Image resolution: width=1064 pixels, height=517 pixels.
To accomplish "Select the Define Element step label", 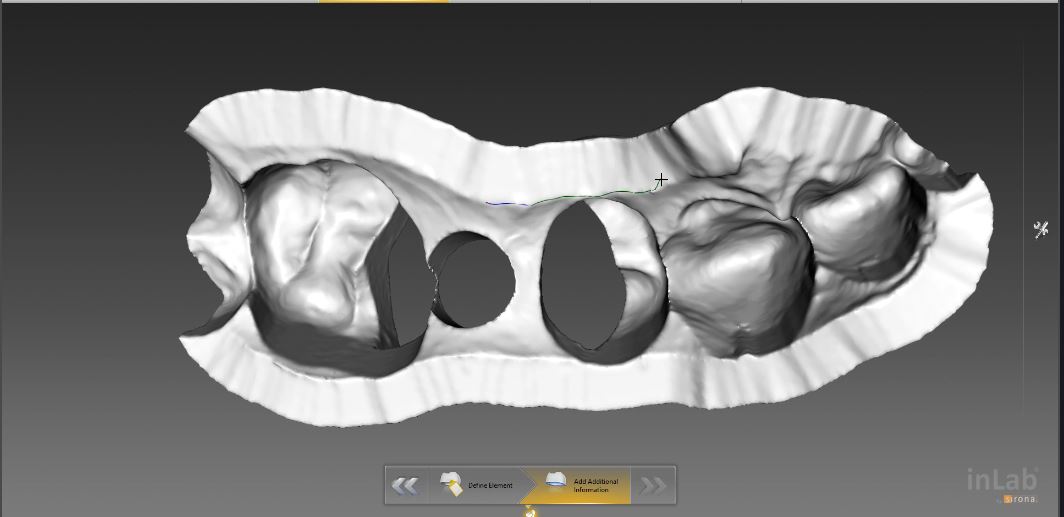I will pos(490,486).
